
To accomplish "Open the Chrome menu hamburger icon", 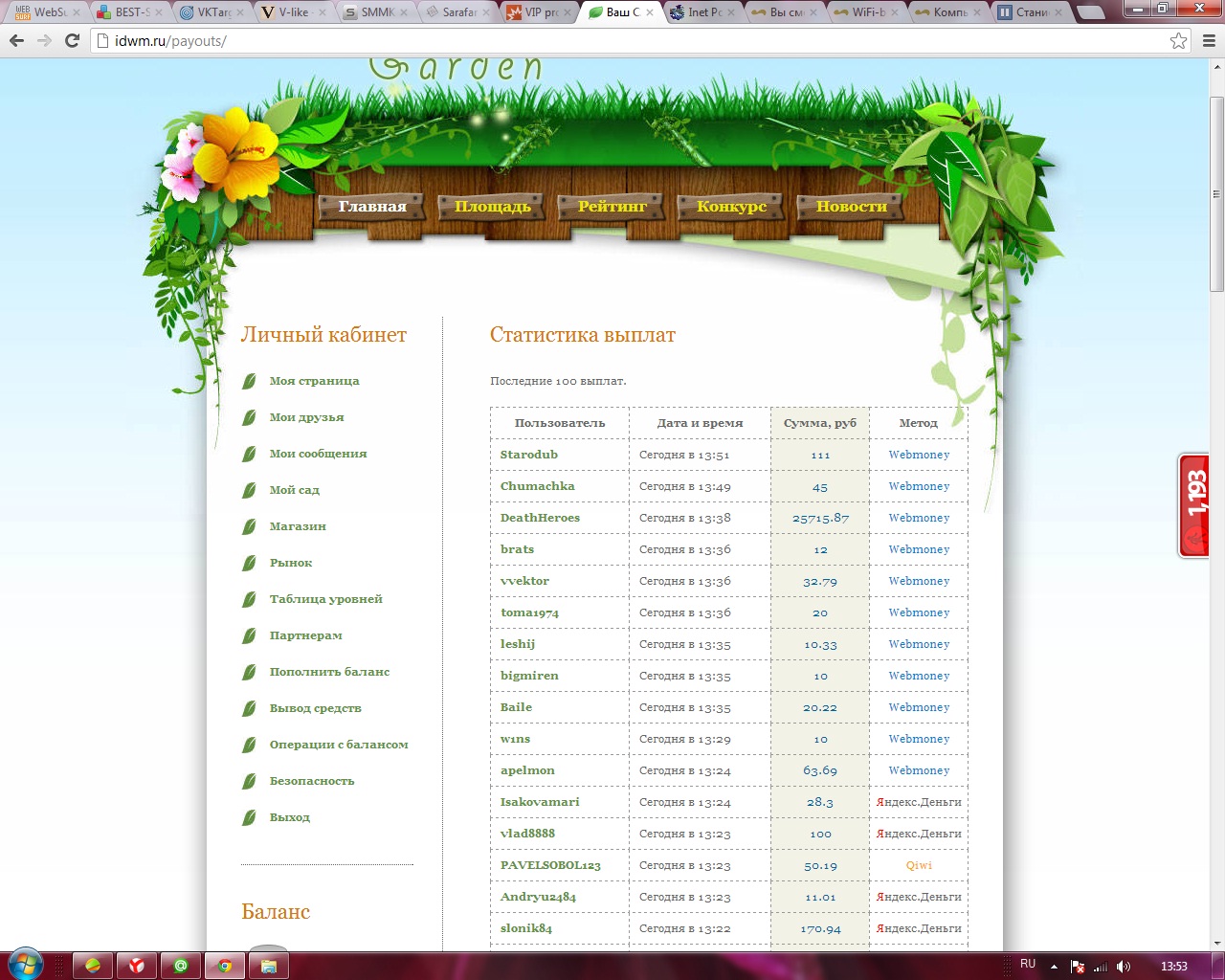I will (1209, 41).
